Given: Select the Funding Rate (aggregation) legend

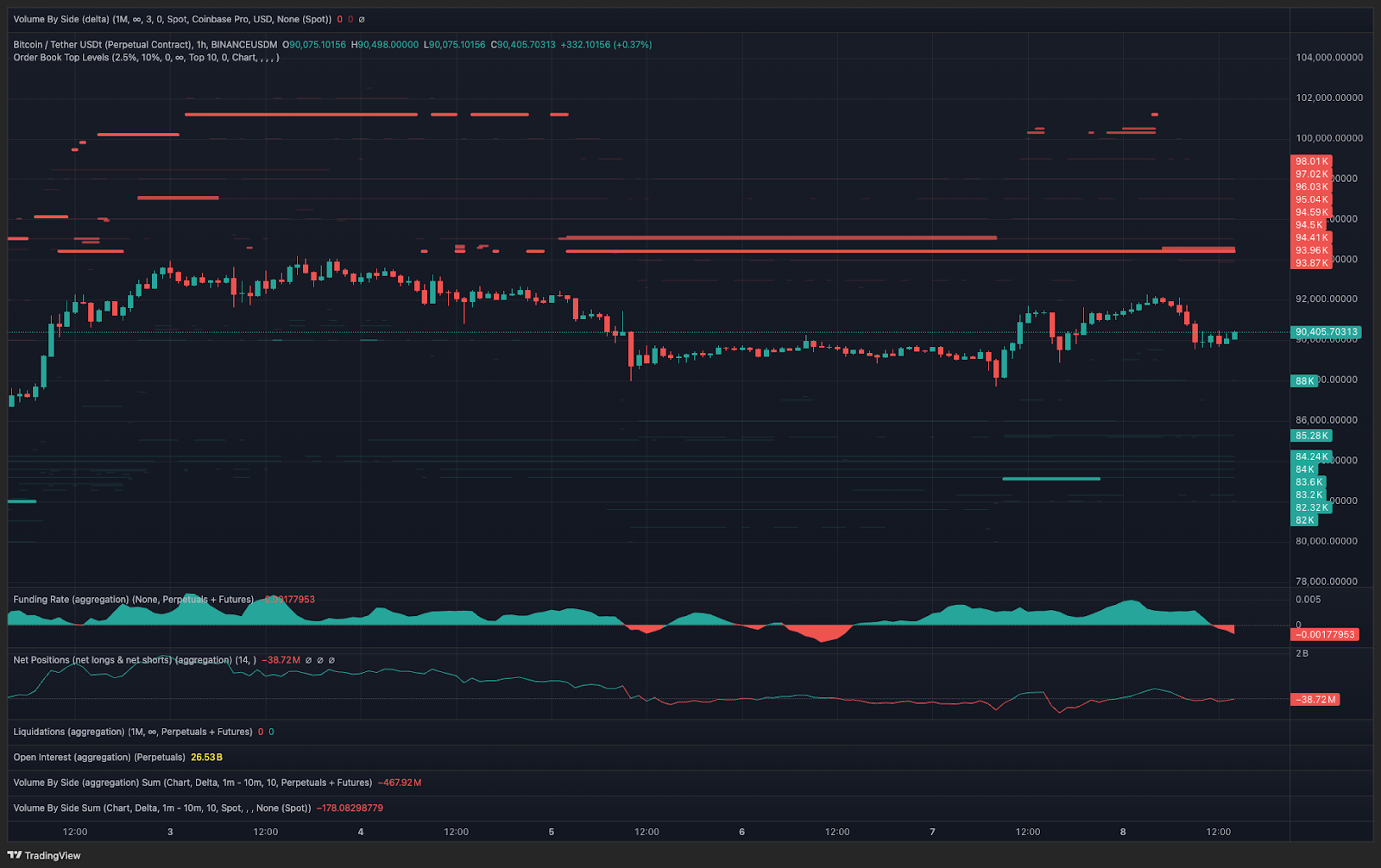Looking at the screenshot, I should (x=129, y=600).
